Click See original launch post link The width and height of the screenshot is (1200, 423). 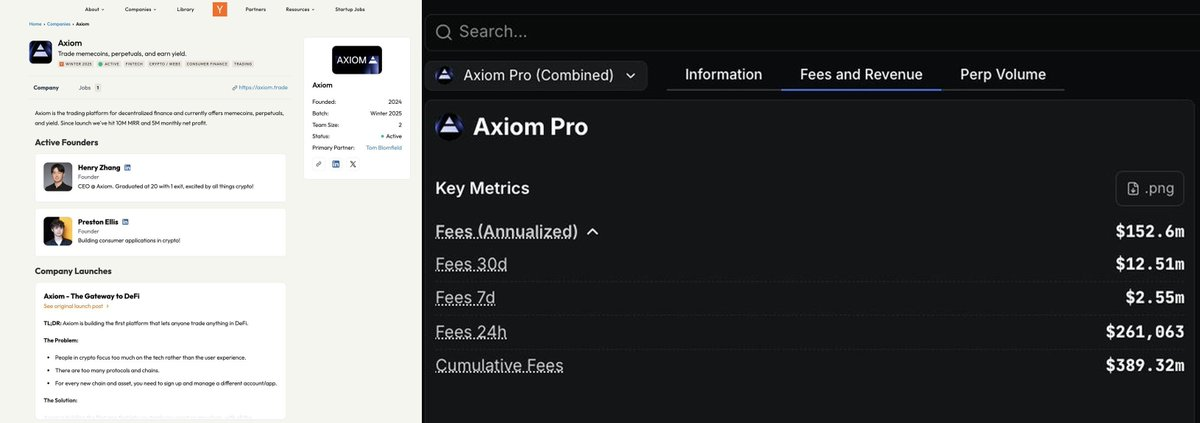pyautogui.click(x=76, y=306)
